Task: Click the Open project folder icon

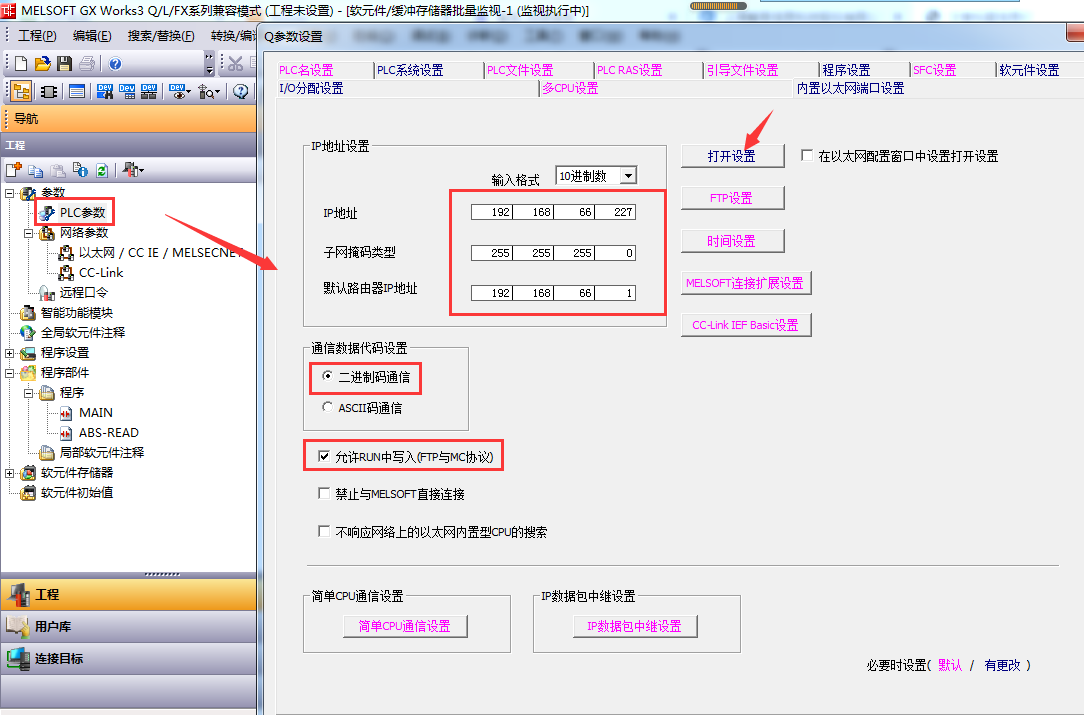Action: [43, 64]
